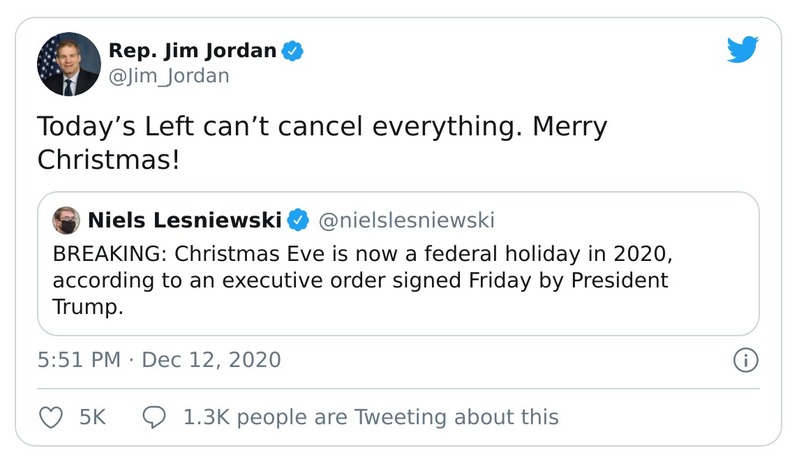Open the 5:51 PM · Dec 12, 2020 timestamp
The width and height of the screenshot is (799, 464).
pos(159,360)
